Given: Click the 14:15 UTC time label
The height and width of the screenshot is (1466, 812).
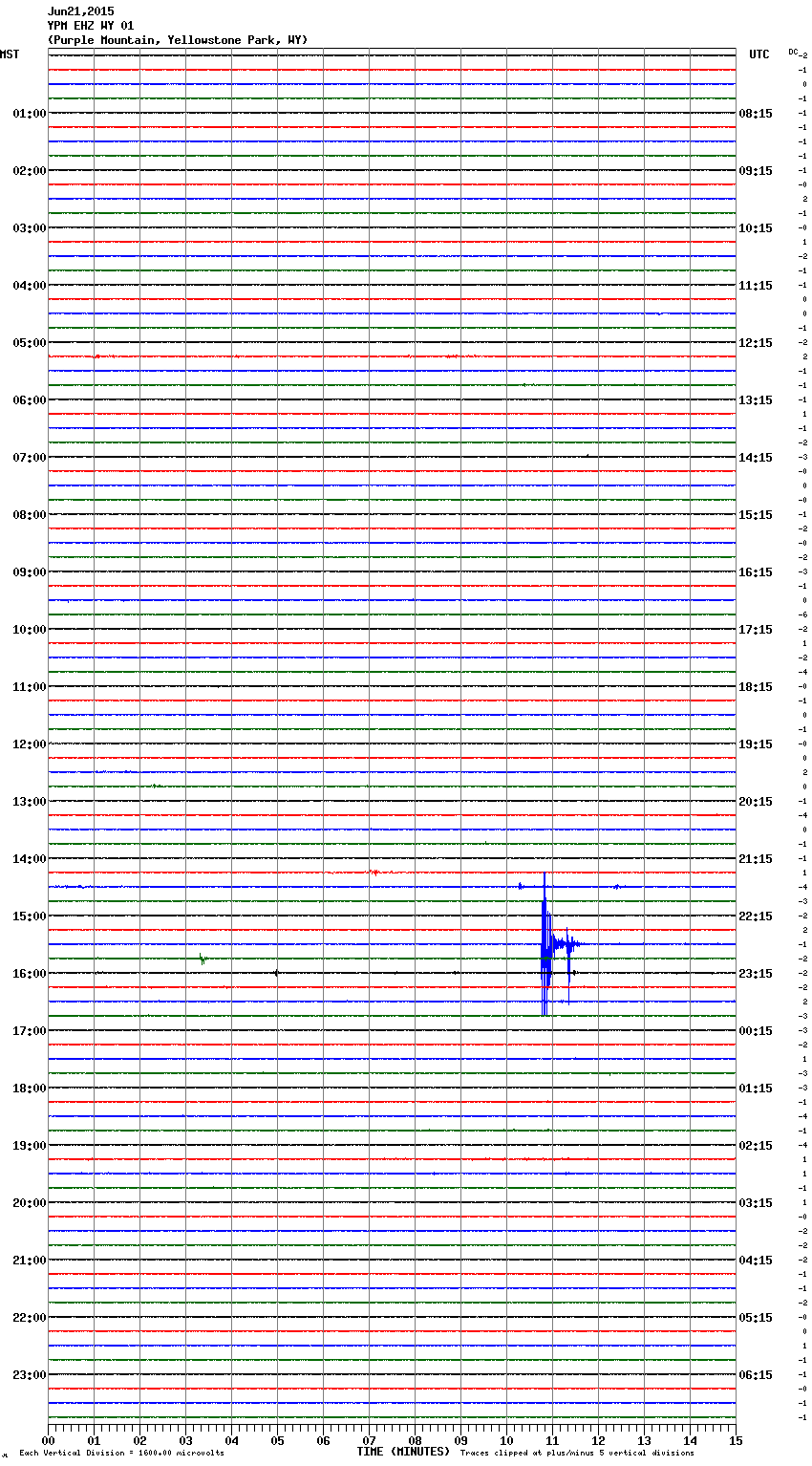Looking at the screenshot, I should coord(756,458).
